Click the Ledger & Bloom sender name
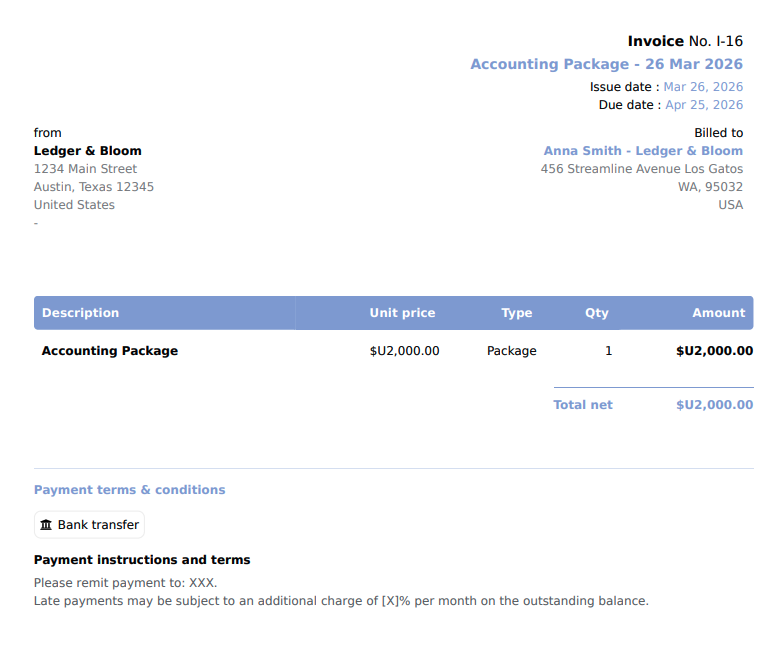 pyautogui.click(x=87, y=151)
